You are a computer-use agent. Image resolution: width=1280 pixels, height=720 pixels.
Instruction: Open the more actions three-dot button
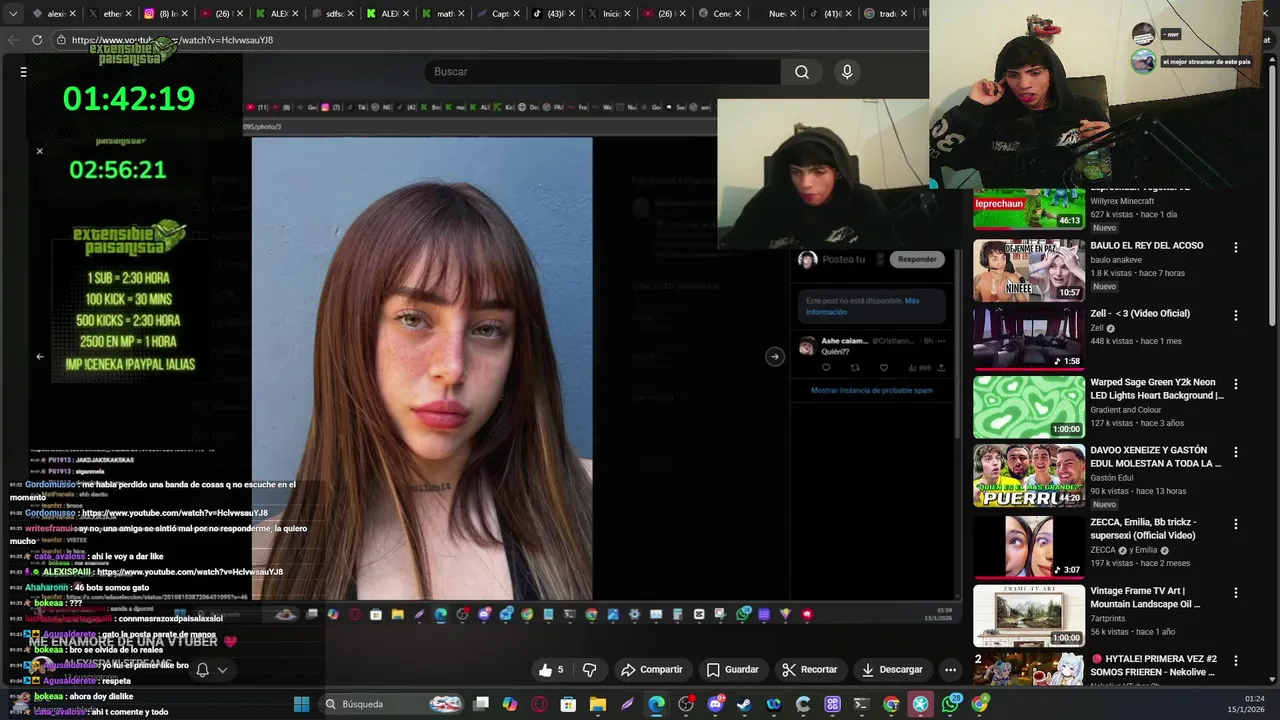[950, 670]
